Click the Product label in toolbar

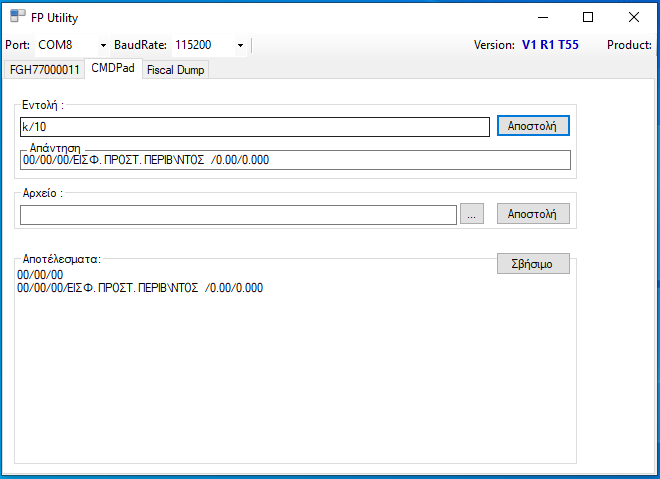tap(629, 45)
